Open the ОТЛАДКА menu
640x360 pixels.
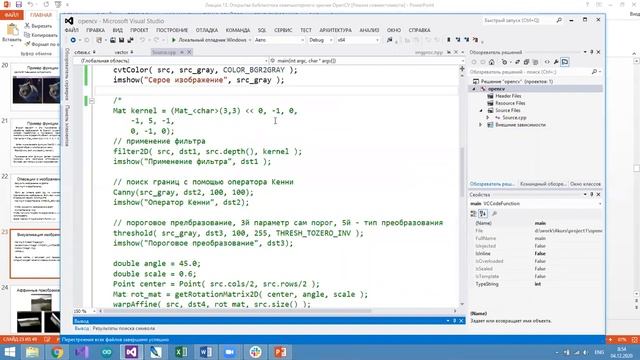coord(207,30)
